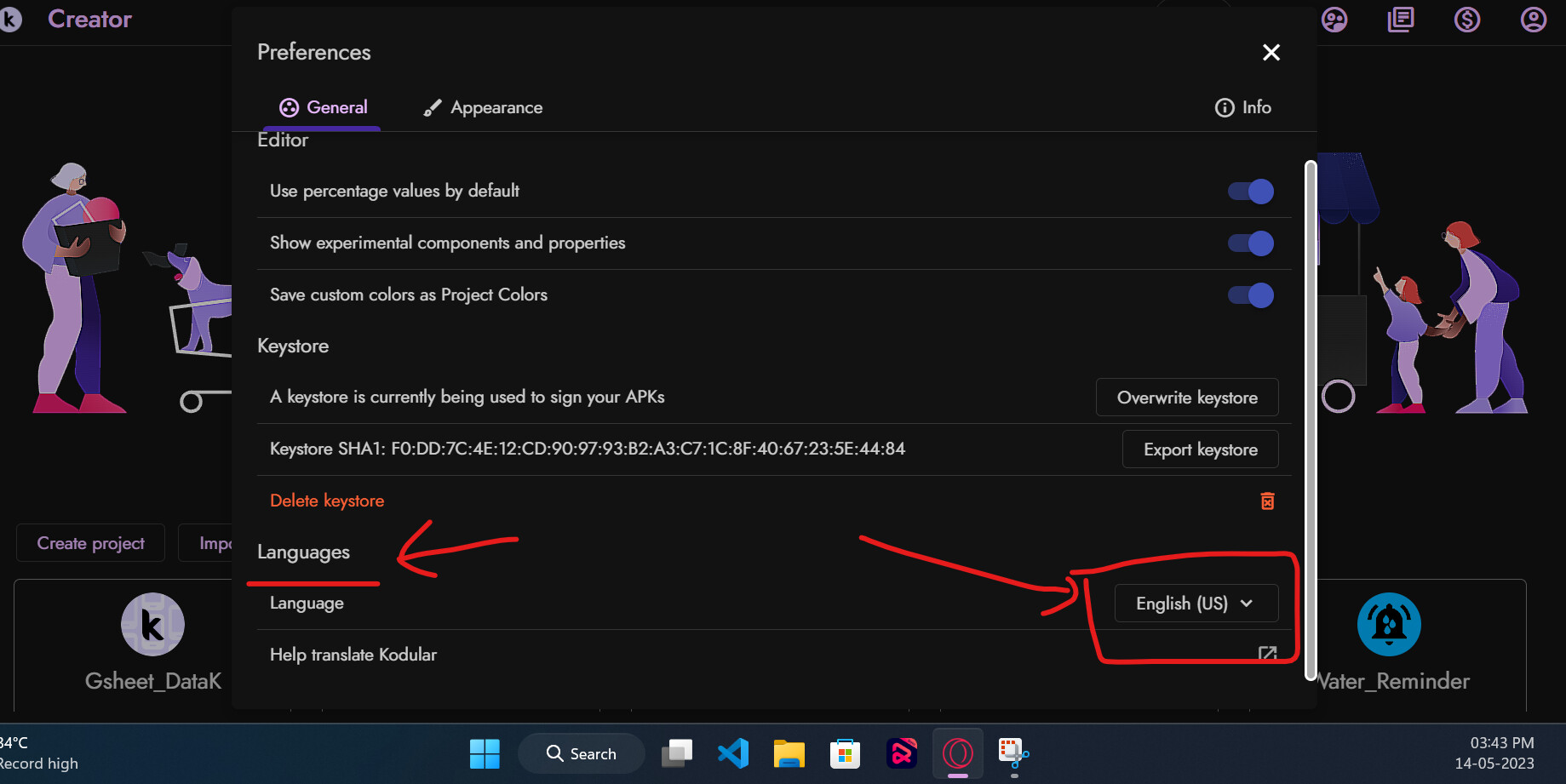Open the Info section
The image size is (1566, 784).
pyautogui.click(x=1242, y=107)
